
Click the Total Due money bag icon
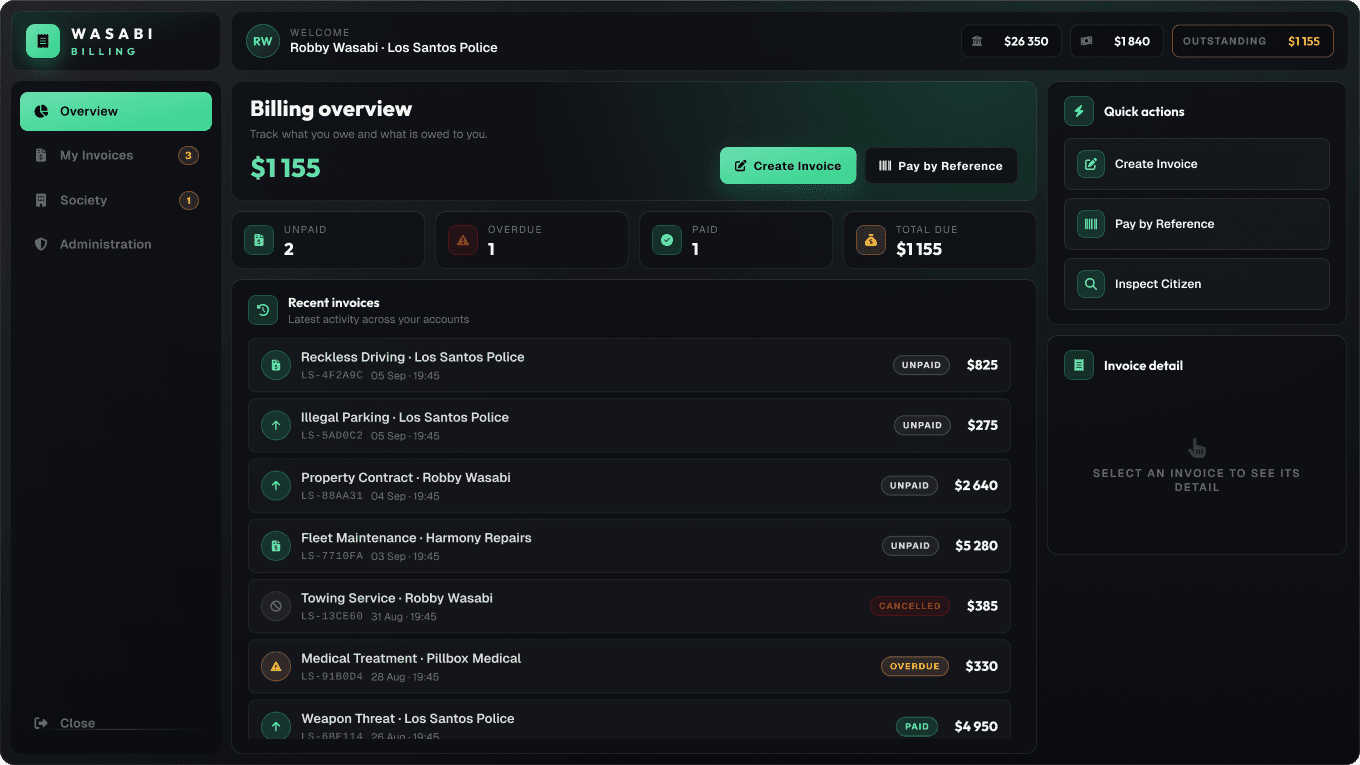[871, 240]
